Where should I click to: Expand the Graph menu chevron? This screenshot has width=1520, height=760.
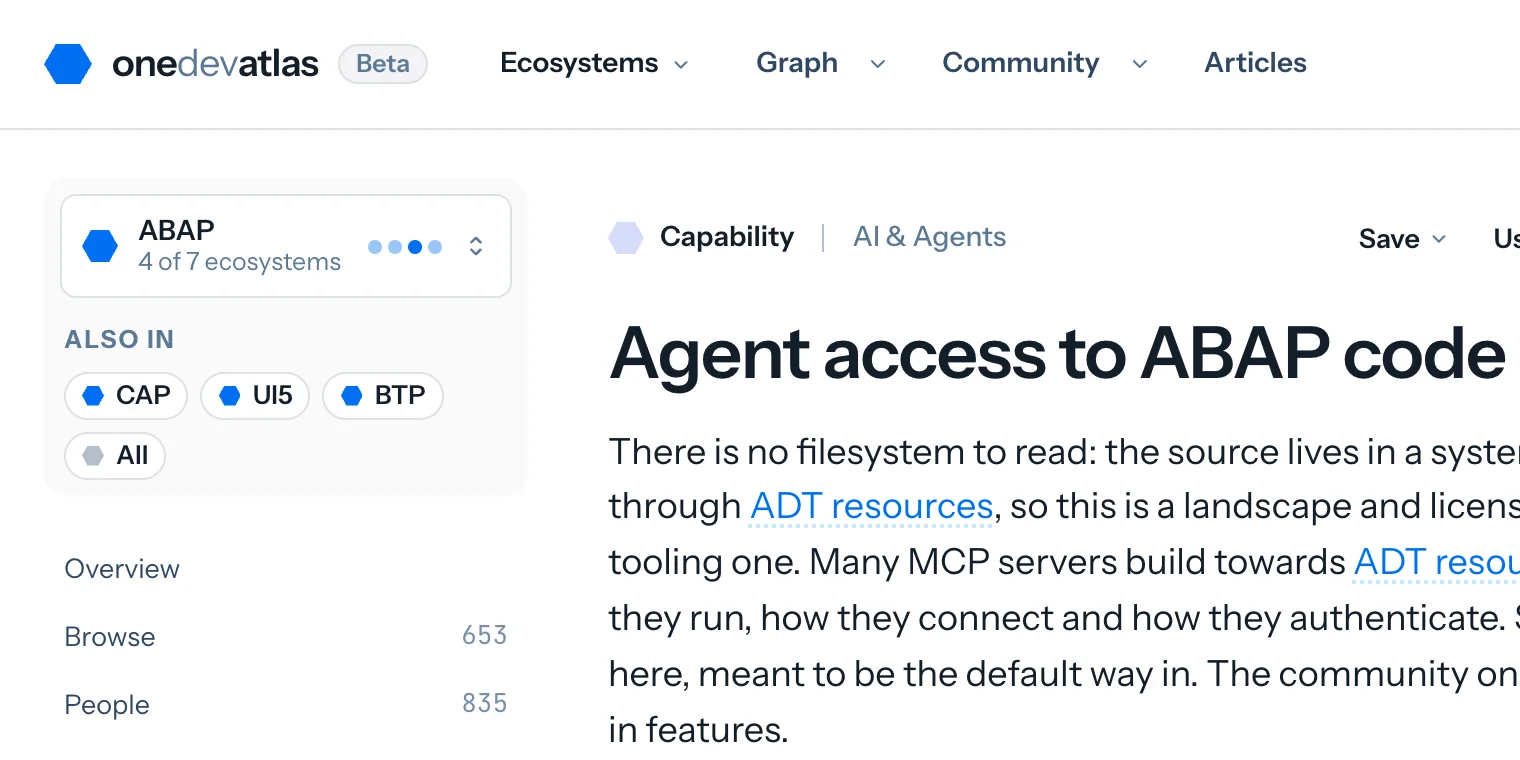tap(878, 64)
